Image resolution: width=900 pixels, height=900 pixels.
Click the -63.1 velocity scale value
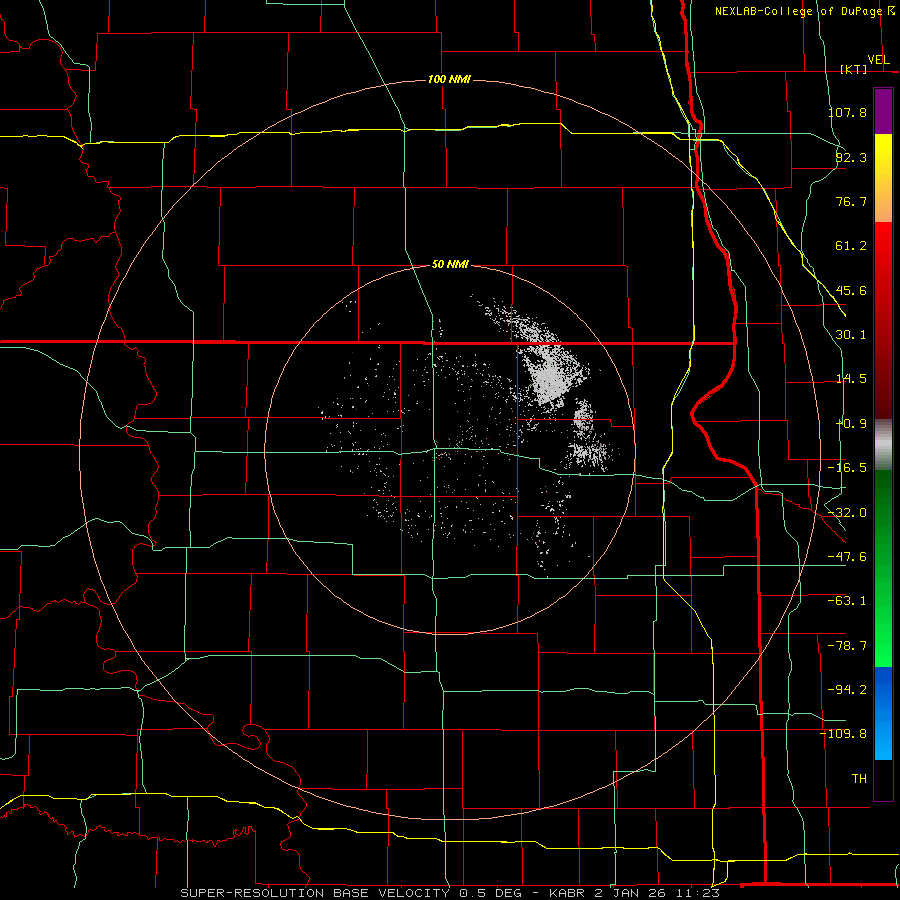847,601
